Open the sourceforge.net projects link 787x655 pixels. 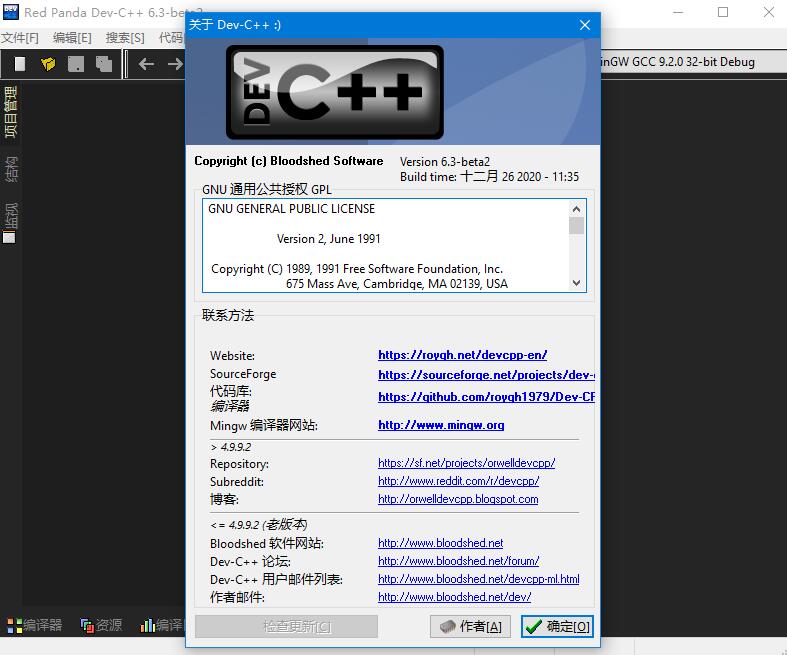(486, 375)
